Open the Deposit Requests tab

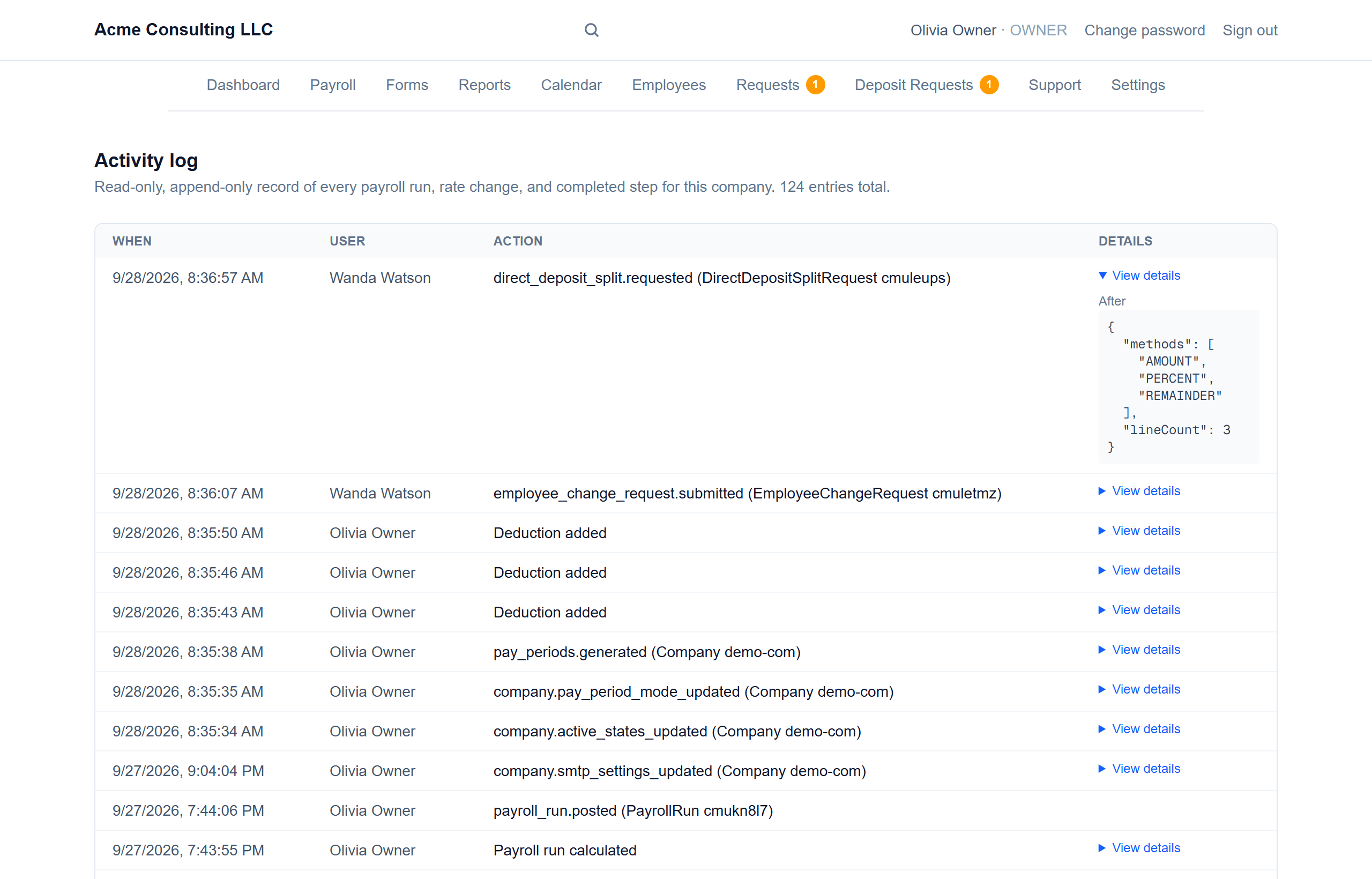coord(914,85)
